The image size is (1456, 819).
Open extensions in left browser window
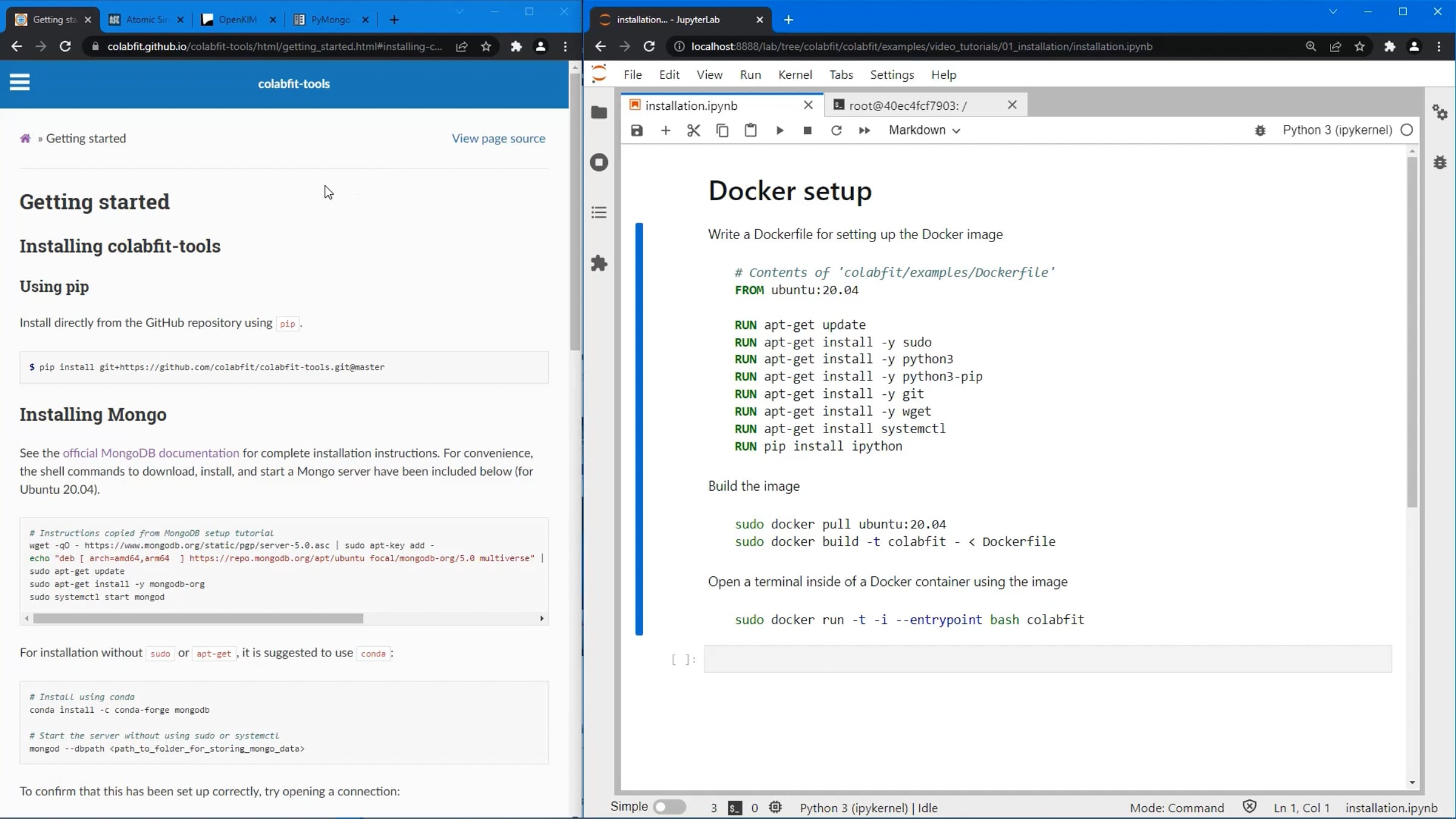516,46
